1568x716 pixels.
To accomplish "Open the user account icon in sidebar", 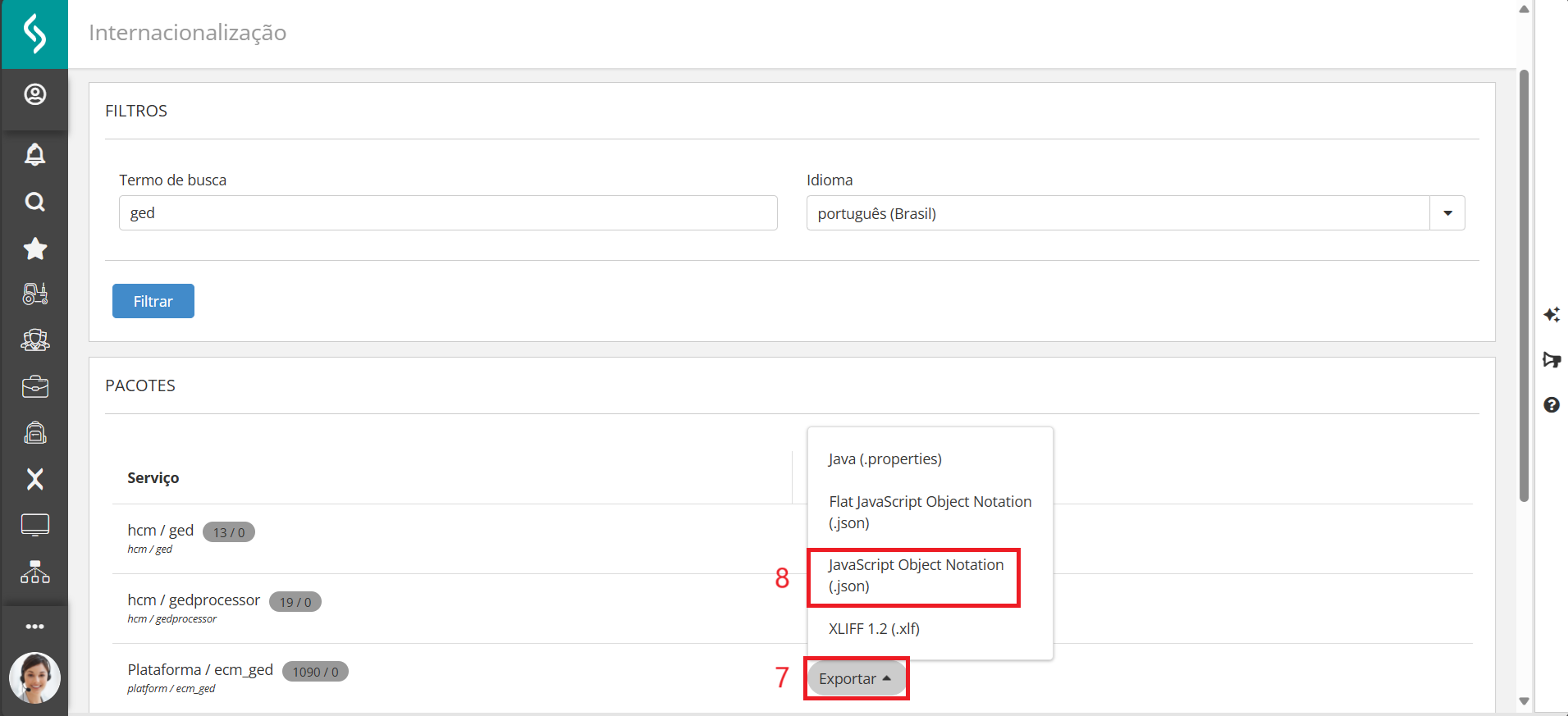I will [x=34, y=94].
